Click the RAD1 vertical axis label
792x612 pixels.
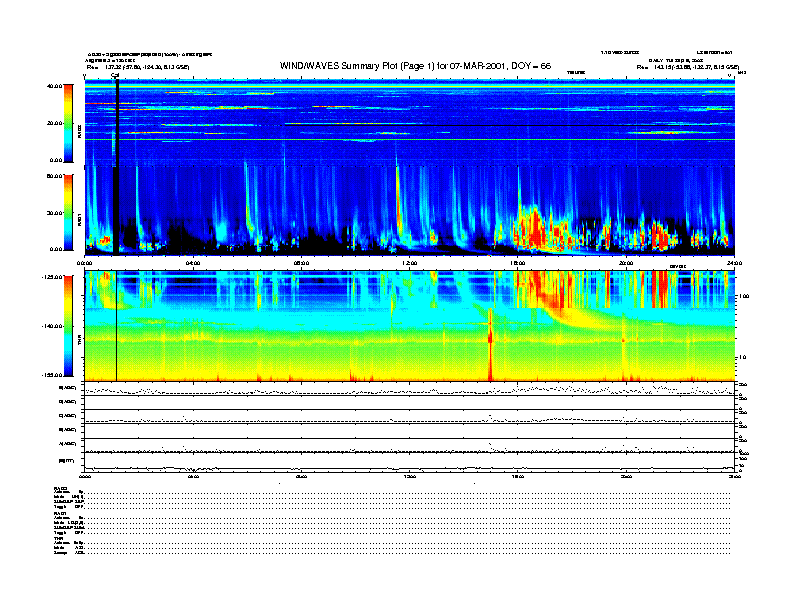79,220
